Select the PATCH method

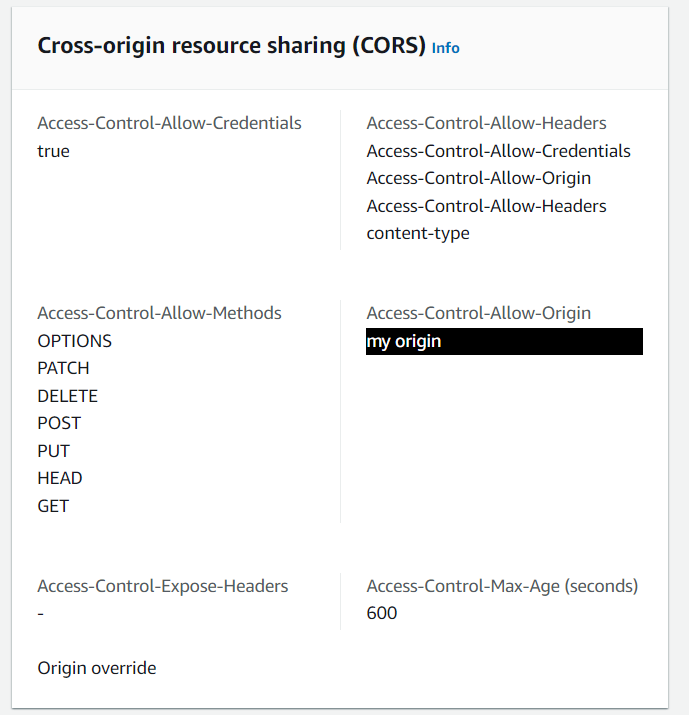pyautogui.click(x=63, y=368)
